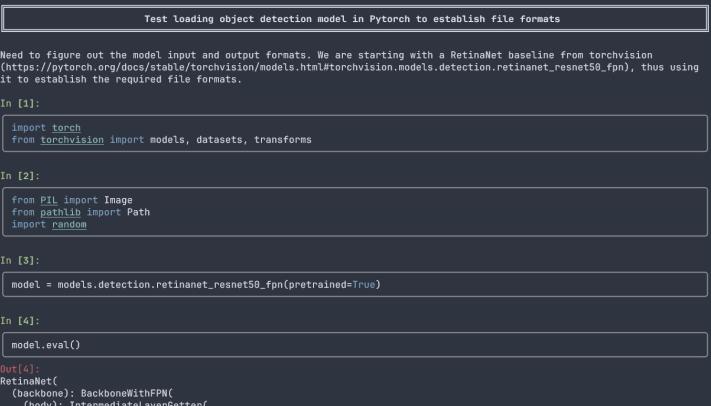Select the In [2] cell prompt label

[x=20, y=176]
